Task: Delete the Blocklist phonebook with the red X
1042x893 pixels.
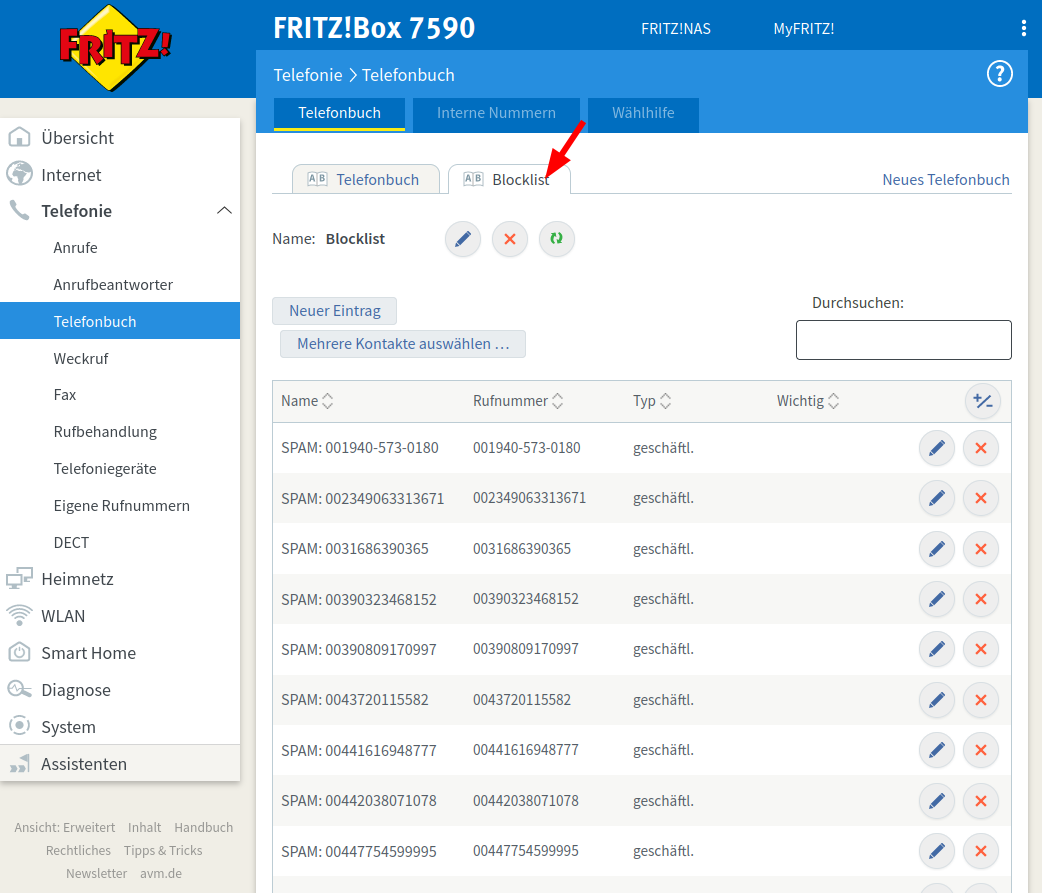Action: [x=510, y=239]
